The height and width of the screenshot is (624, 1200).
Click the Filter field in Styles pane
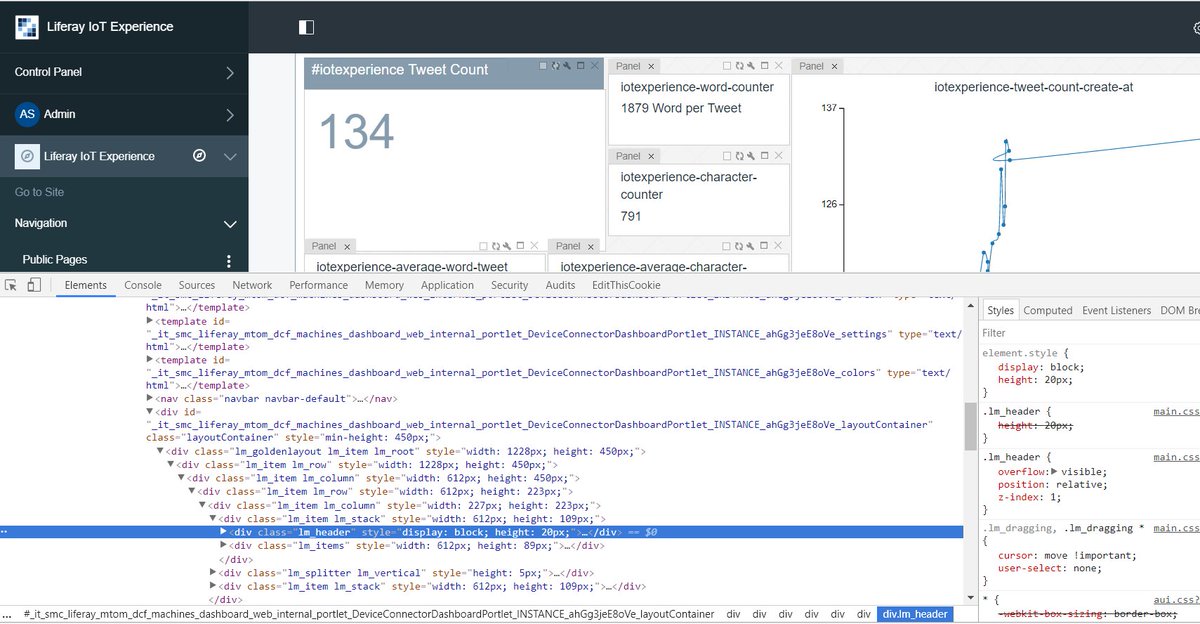click(1088, 333)
